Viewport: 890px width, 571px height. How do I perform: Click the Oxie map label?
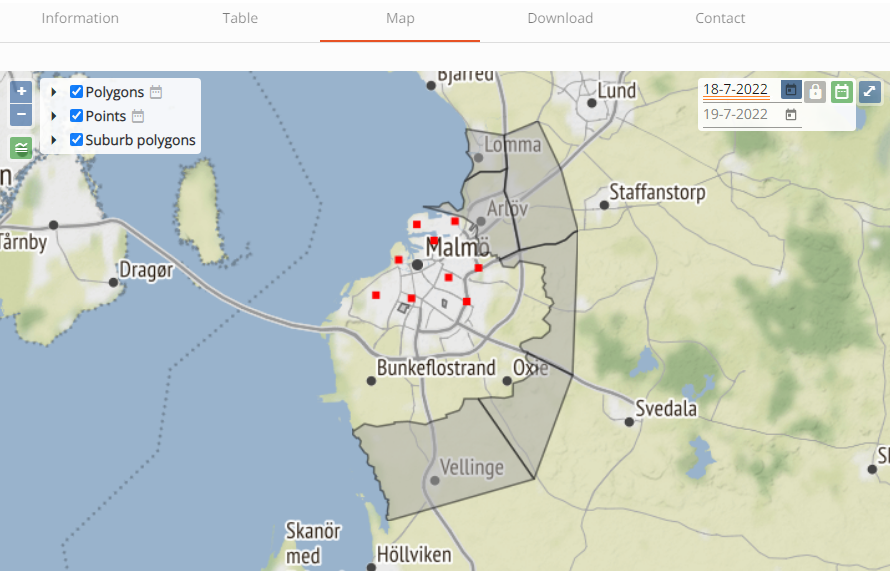pos(531,368)
